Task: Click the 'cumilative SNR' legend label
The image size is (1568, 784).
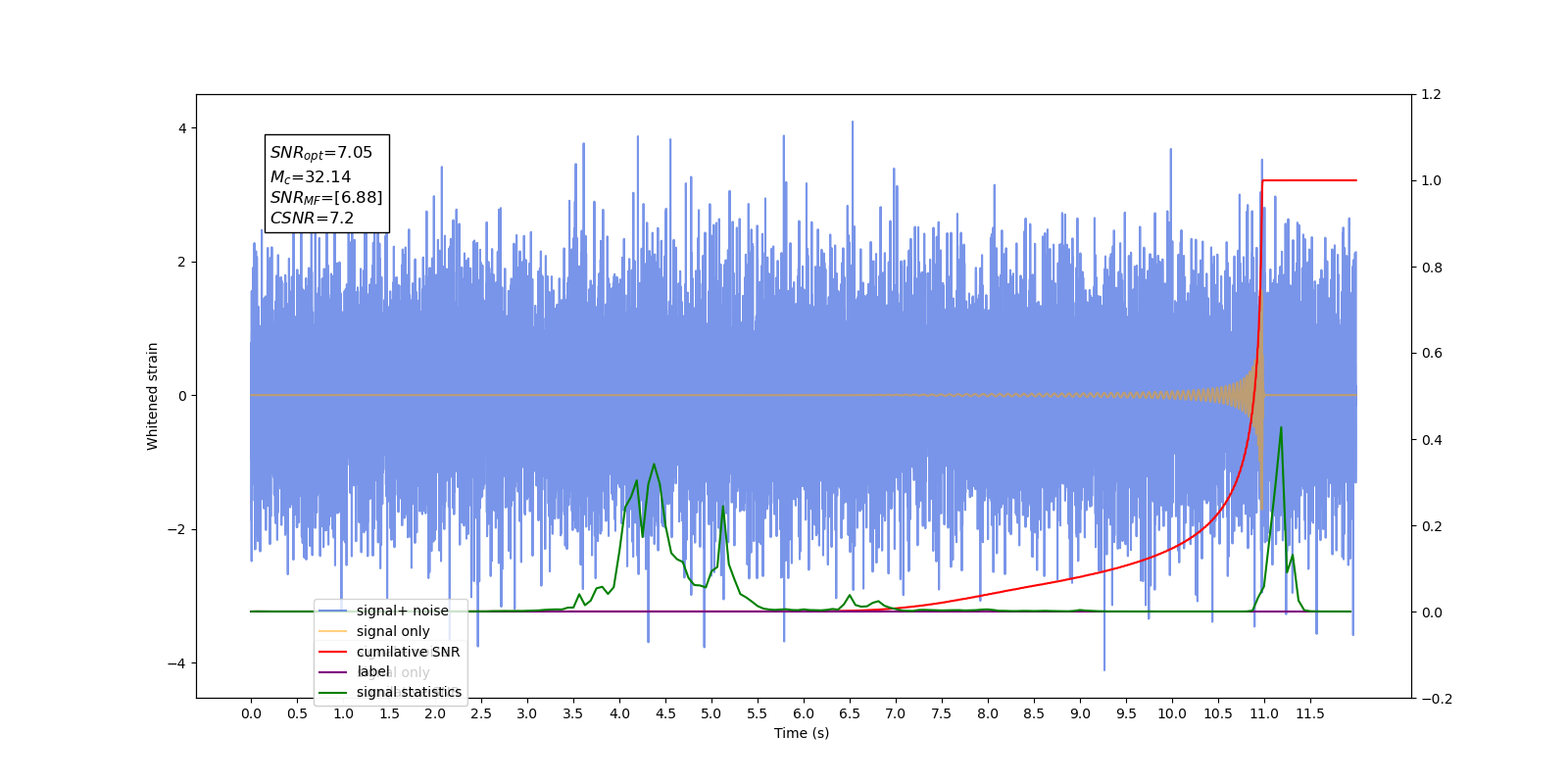Action: 408,652
